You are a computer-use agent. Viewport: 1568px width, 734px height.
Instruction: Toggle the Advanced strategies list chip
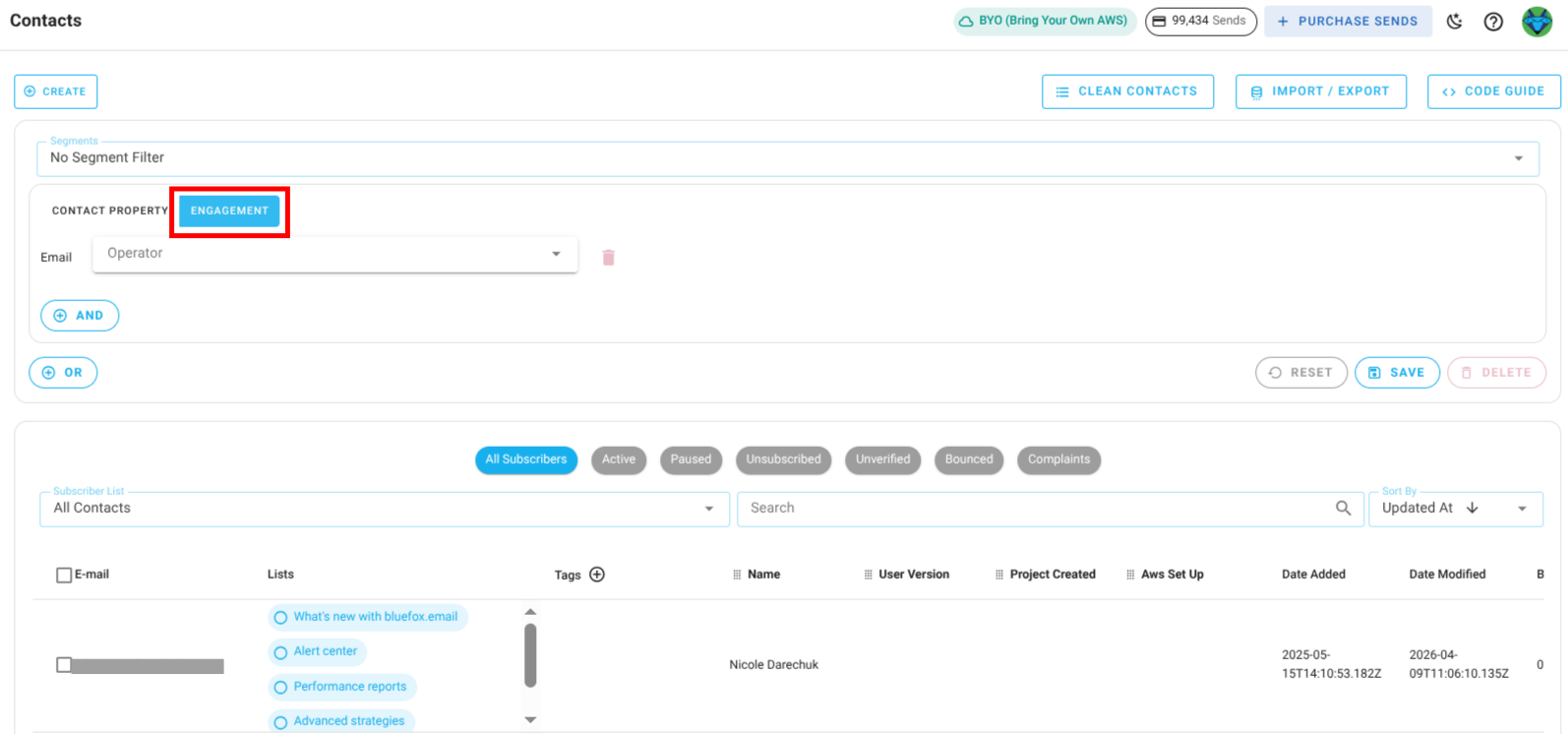(340, 721)
